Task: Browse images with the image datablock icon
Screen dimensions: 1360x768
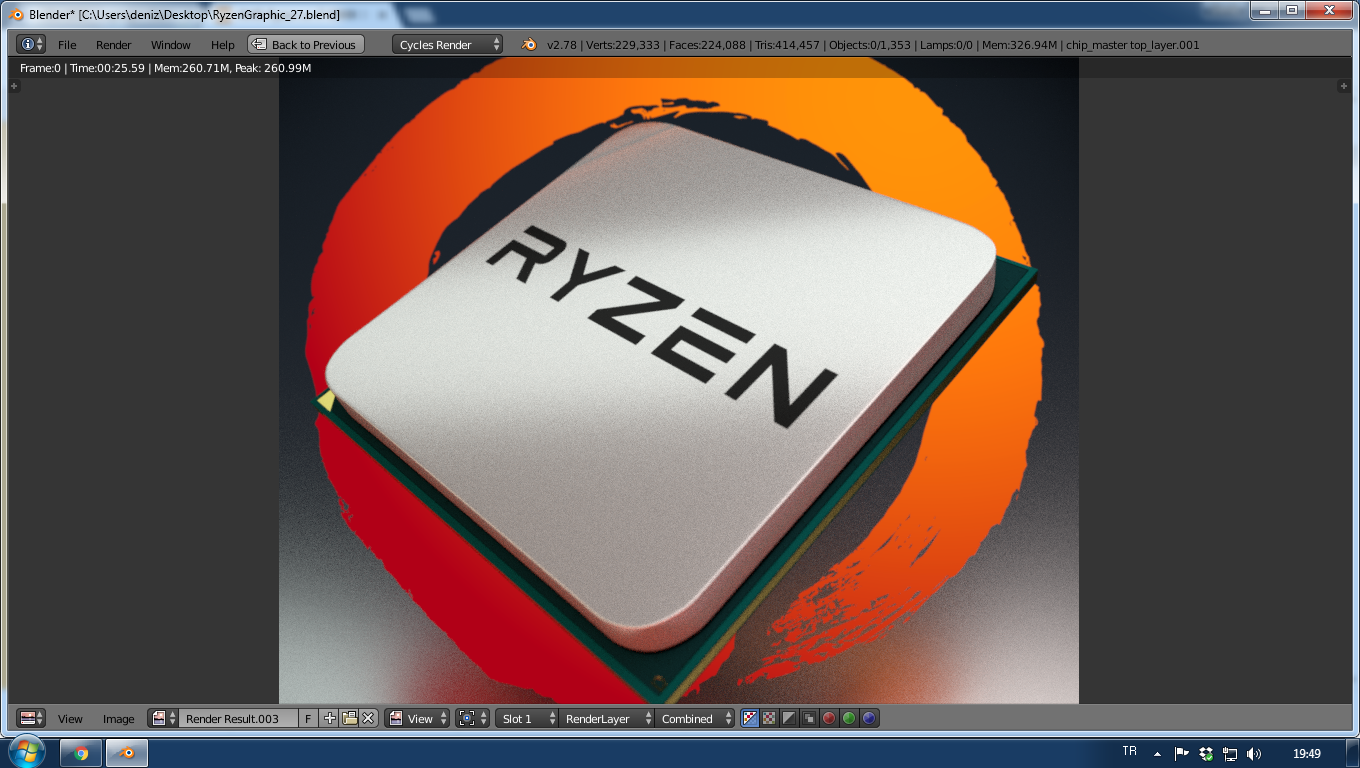Action: click(163, 718)
